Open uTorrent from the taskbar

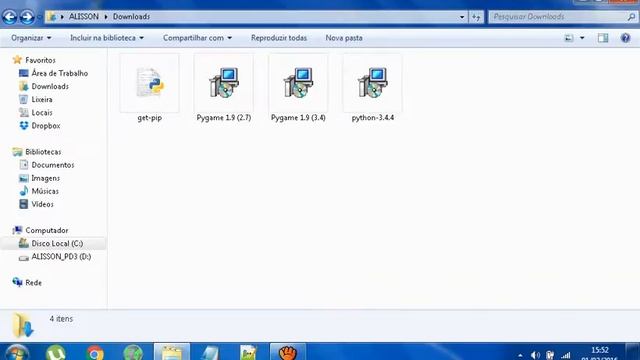[x=56, y=353]
